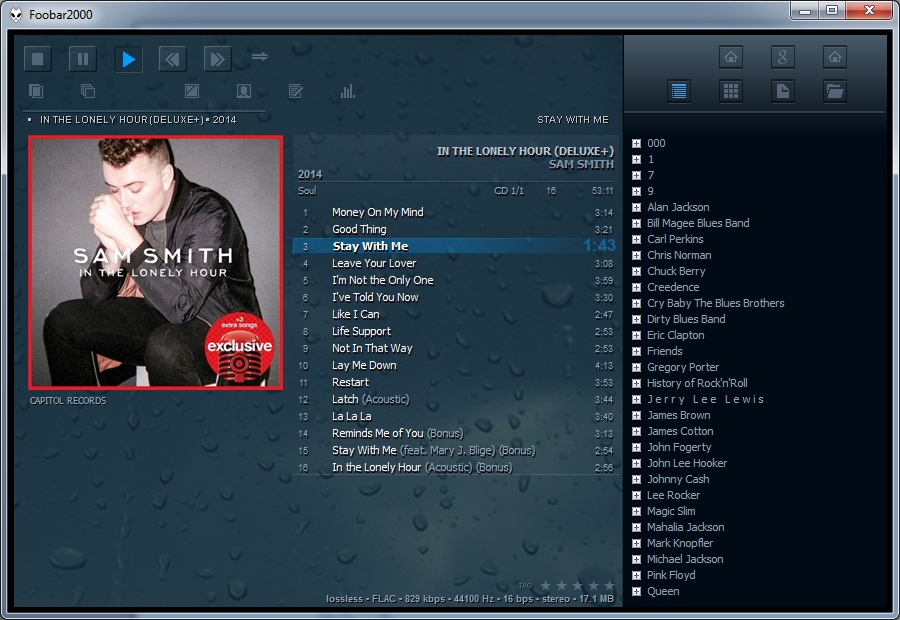This screenshot has width=900, height=620.
Task: Open the lyrics/notes edit icon
Action: click(x=296, y=91)
